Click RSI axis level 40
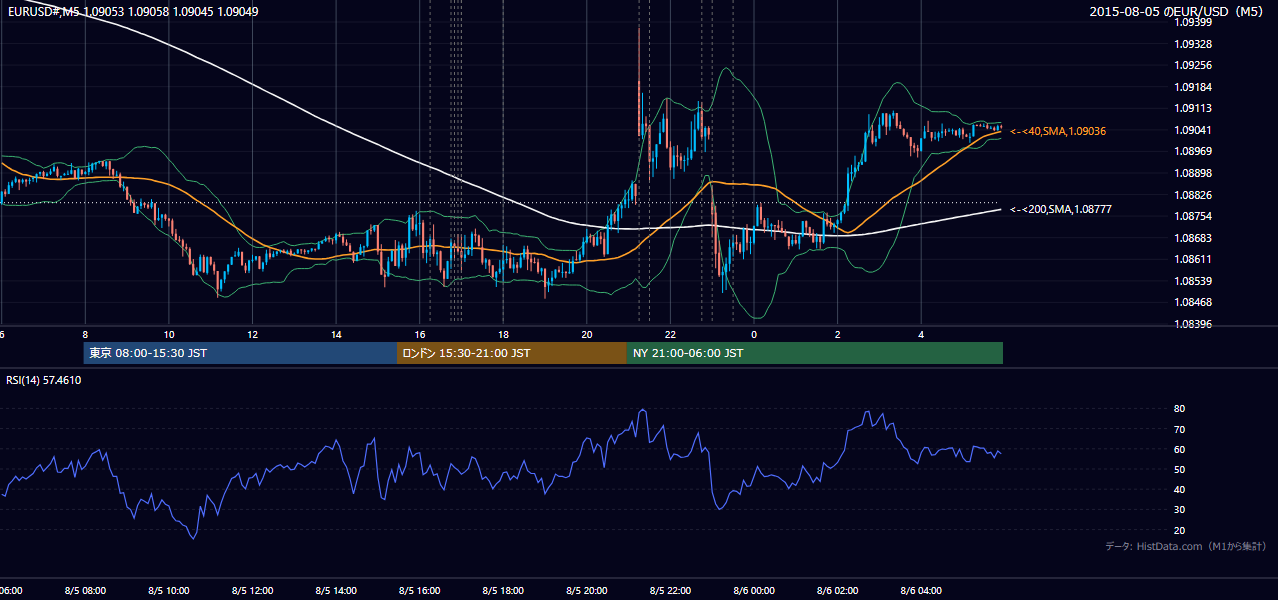Image resolution: width=1278 pixels, height=600 pixels. 1180,489
